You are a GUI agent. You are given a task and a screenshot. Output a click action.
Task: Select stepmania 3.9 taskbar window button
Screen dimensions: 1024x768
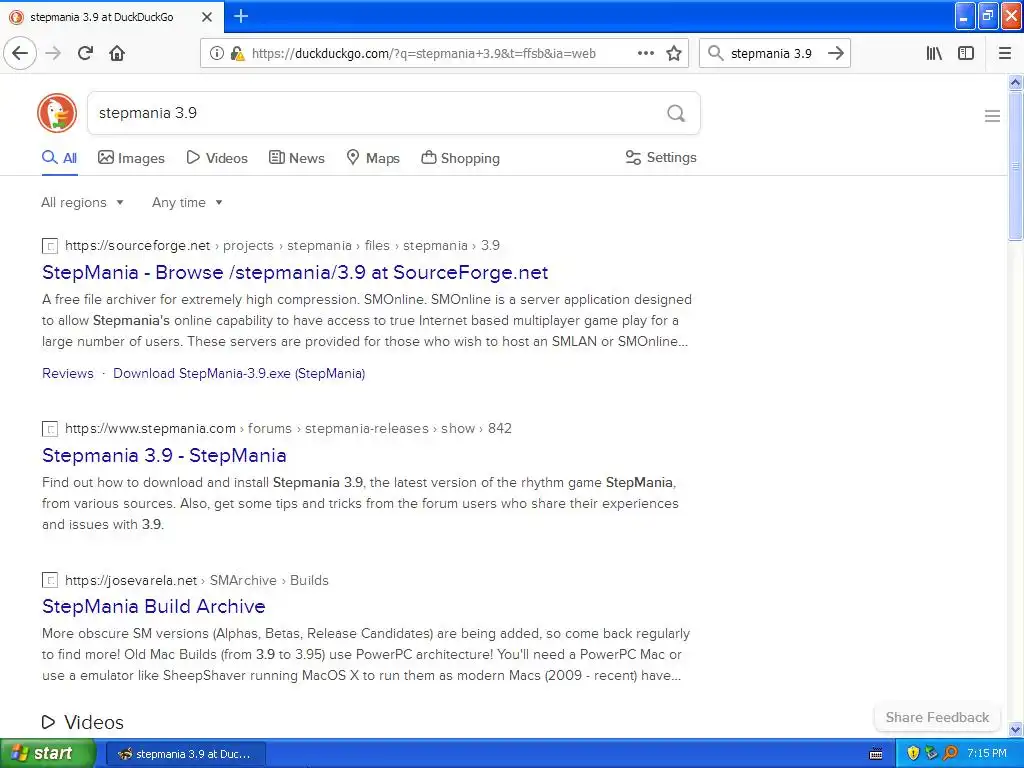pyautogui.click(x=185, y=754)
